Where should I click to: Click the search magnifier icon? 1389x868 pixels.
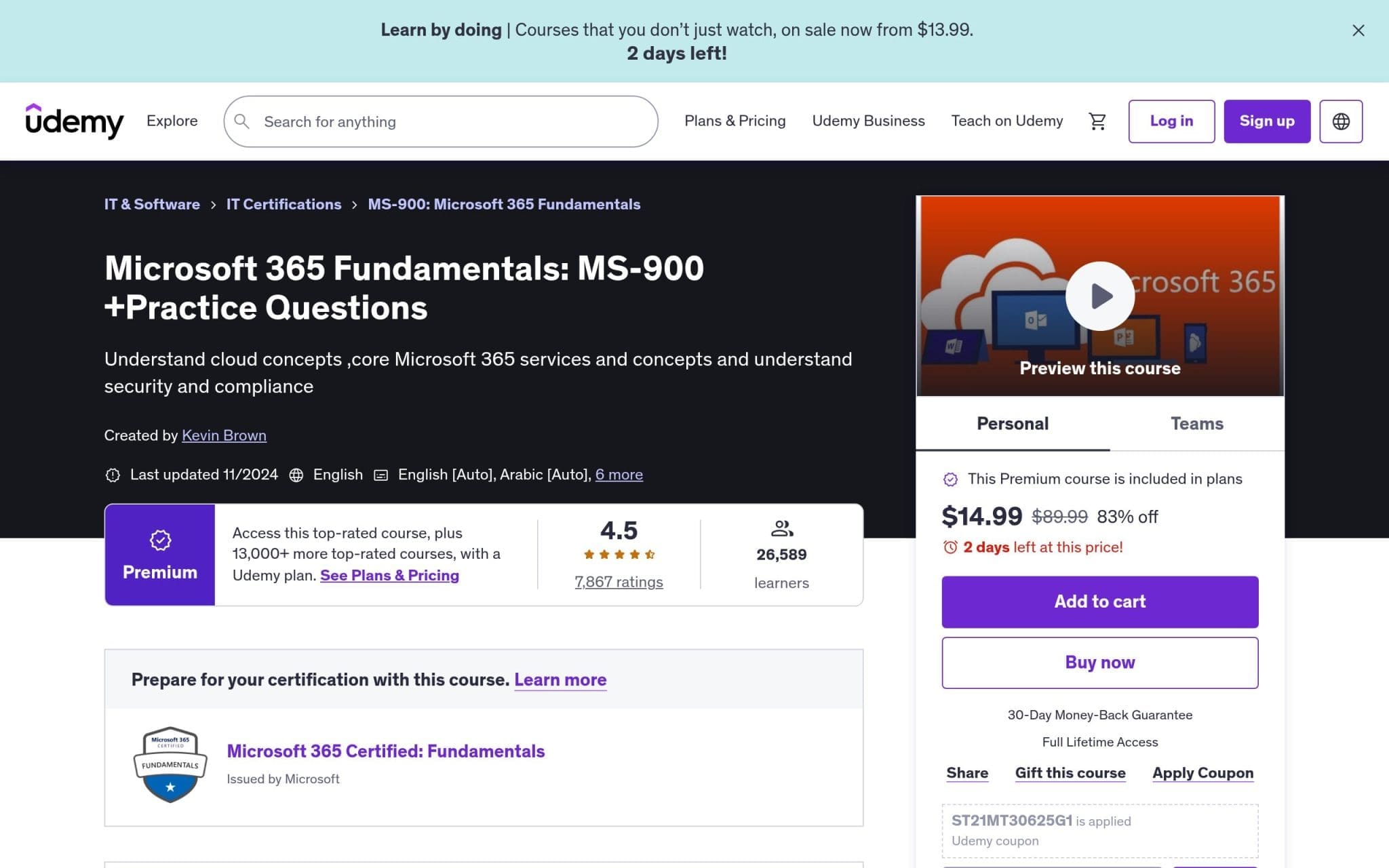coord(241,121)
